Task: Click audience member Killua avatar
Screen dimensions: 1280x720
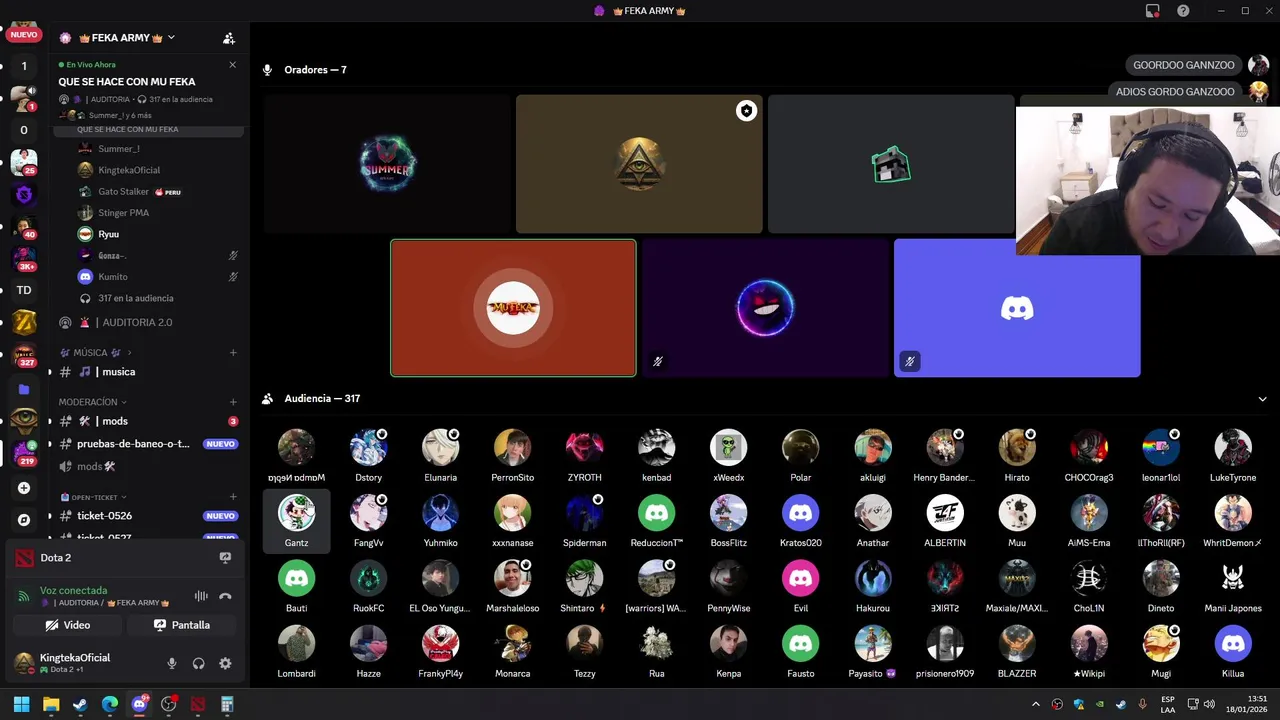Action: click(x=1233, y=644)
